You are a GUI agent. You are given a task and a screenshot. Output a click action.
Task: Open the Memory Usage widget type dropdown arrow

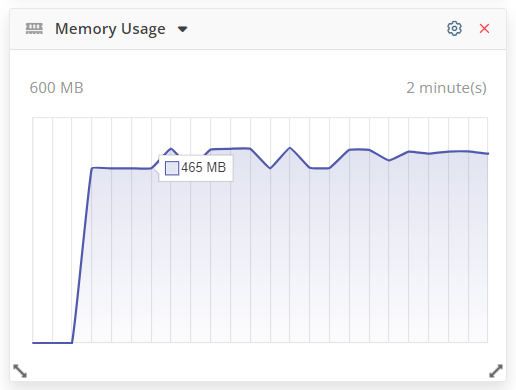pos(182,29)
